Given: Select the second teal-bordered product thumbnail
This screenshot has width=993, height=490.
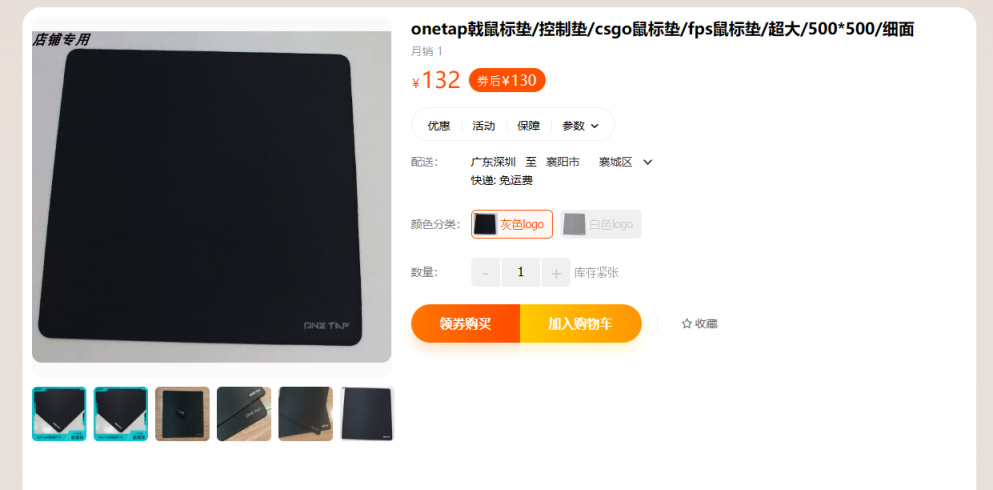Looking at the screenshot, I should click(121, 414).
